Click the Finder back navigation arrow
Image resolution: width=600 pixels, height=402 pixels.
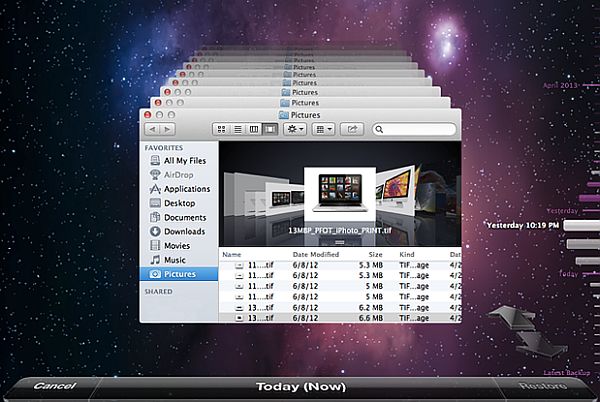tap(152, 129)
